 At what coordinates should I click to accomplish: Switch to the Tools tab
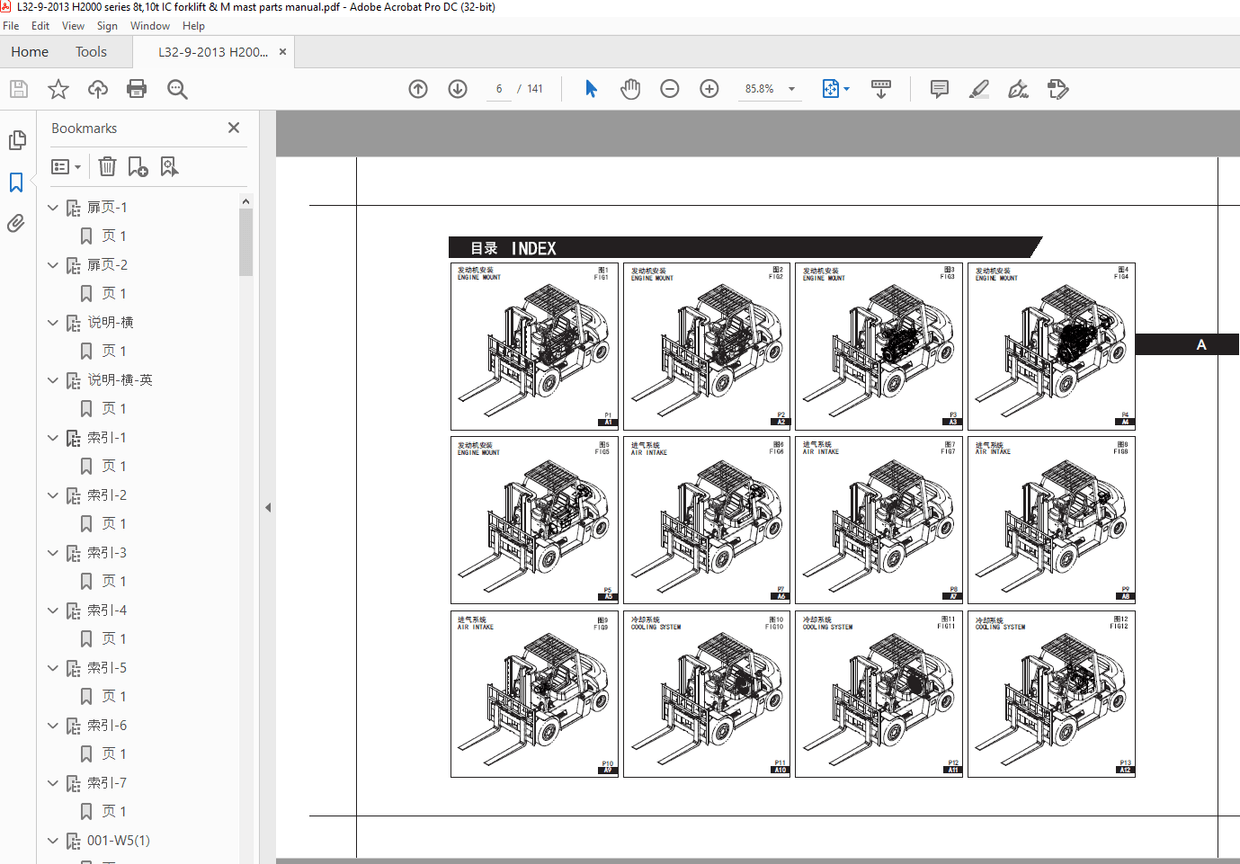tap(93, 51)
